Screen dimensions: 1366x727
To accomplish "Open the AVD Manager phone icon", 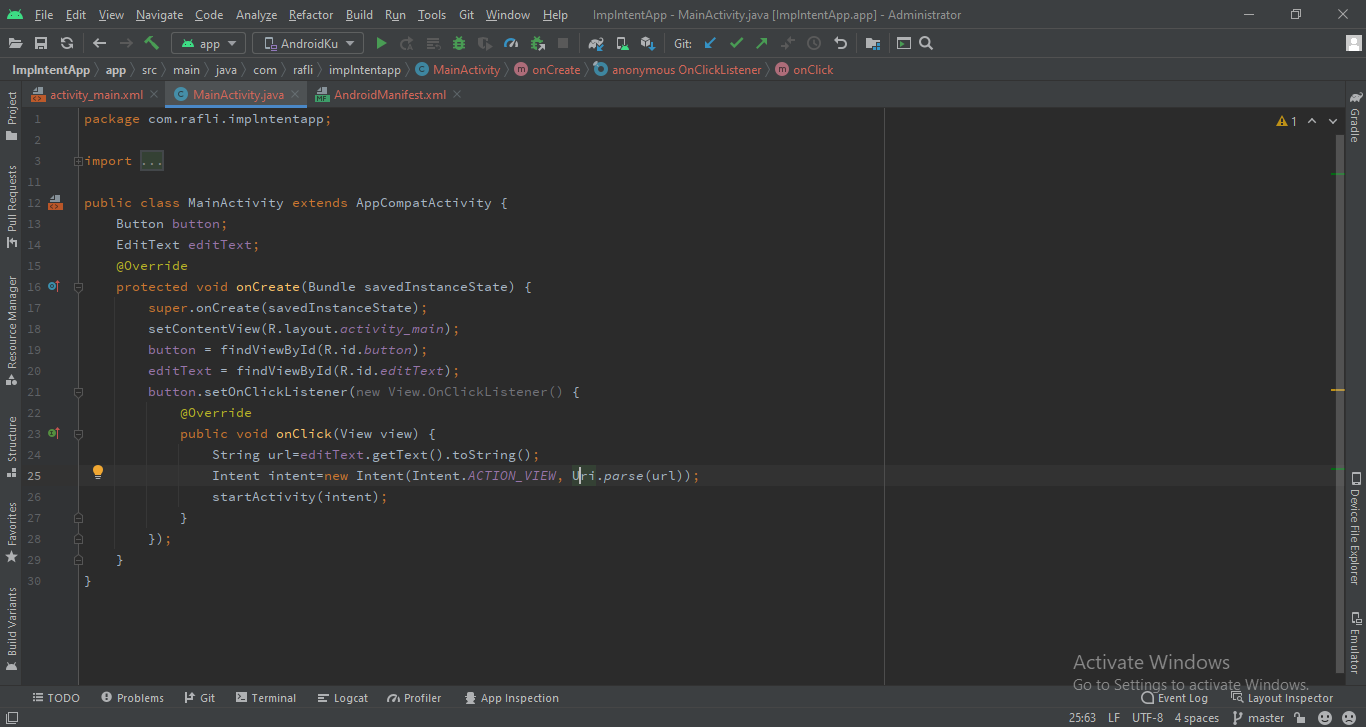I will [623, 43].
